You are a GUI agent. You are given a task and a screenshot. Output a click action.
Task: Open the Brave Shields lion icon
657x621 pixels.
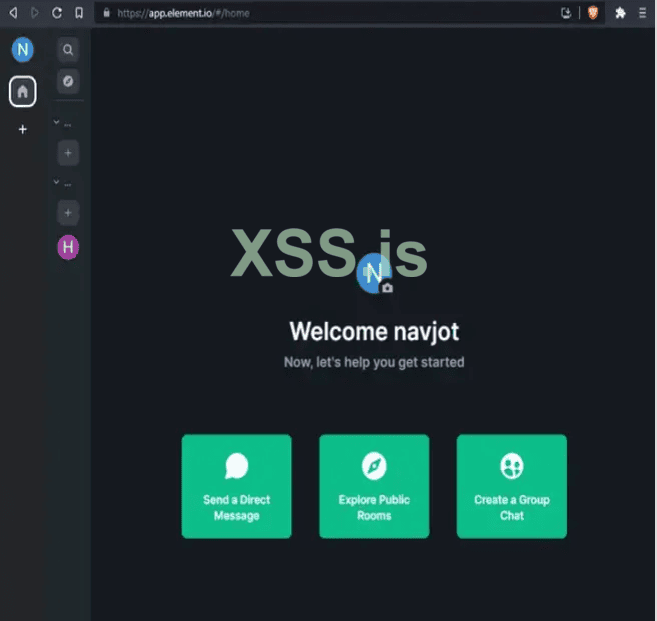point(593,13)
